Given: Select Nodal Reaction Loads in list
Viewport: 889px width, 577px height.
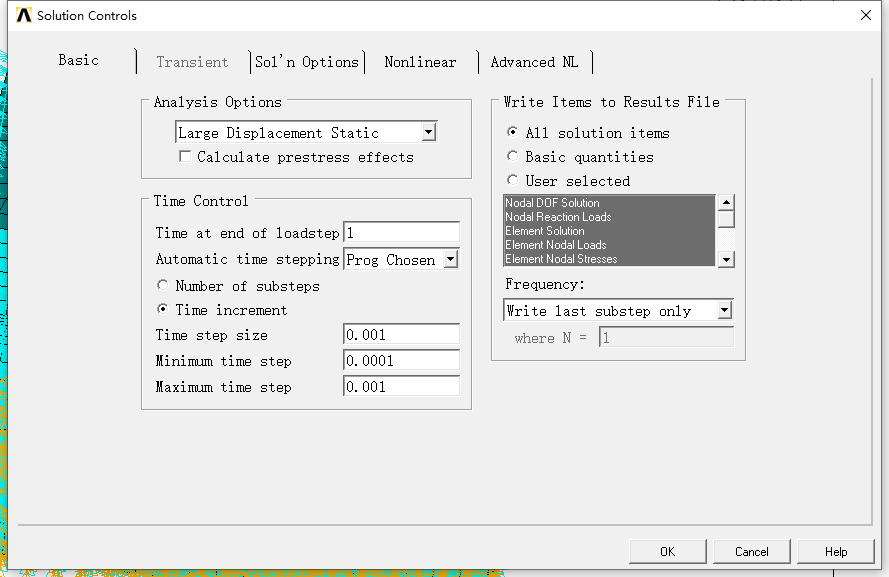Looking at the screenshot, I should point(609,217).
